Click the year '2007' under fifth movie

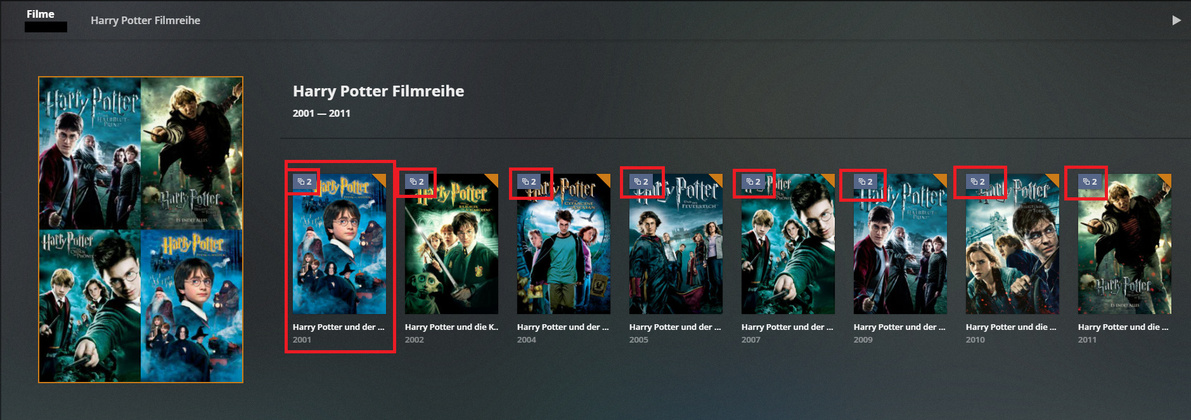[750, 340]
